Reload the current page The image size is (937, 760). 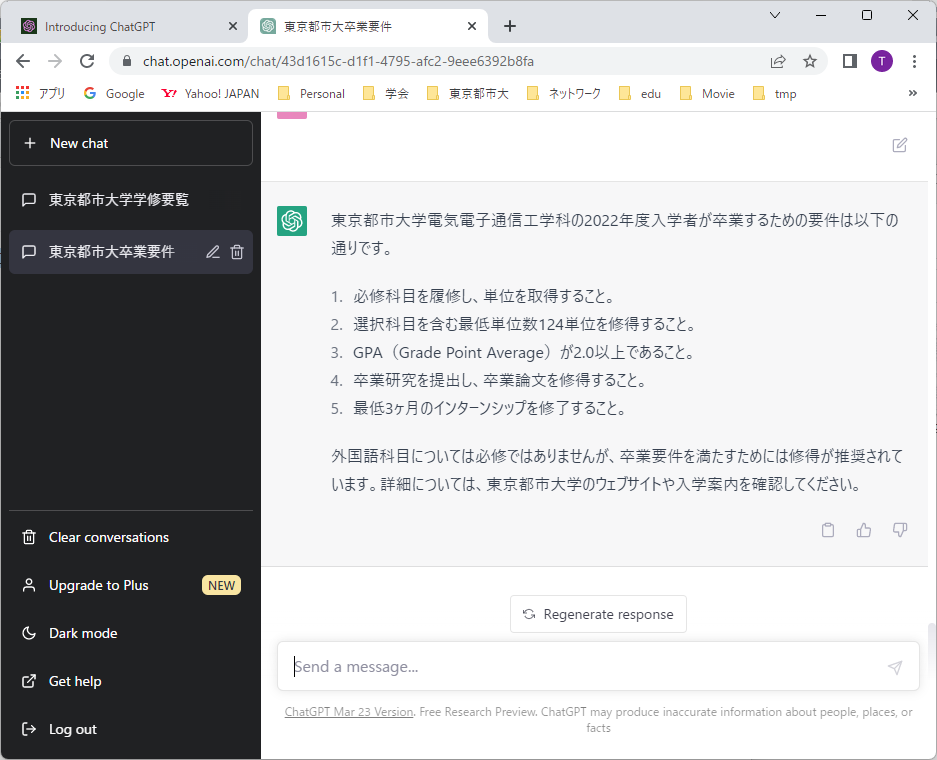87,61
